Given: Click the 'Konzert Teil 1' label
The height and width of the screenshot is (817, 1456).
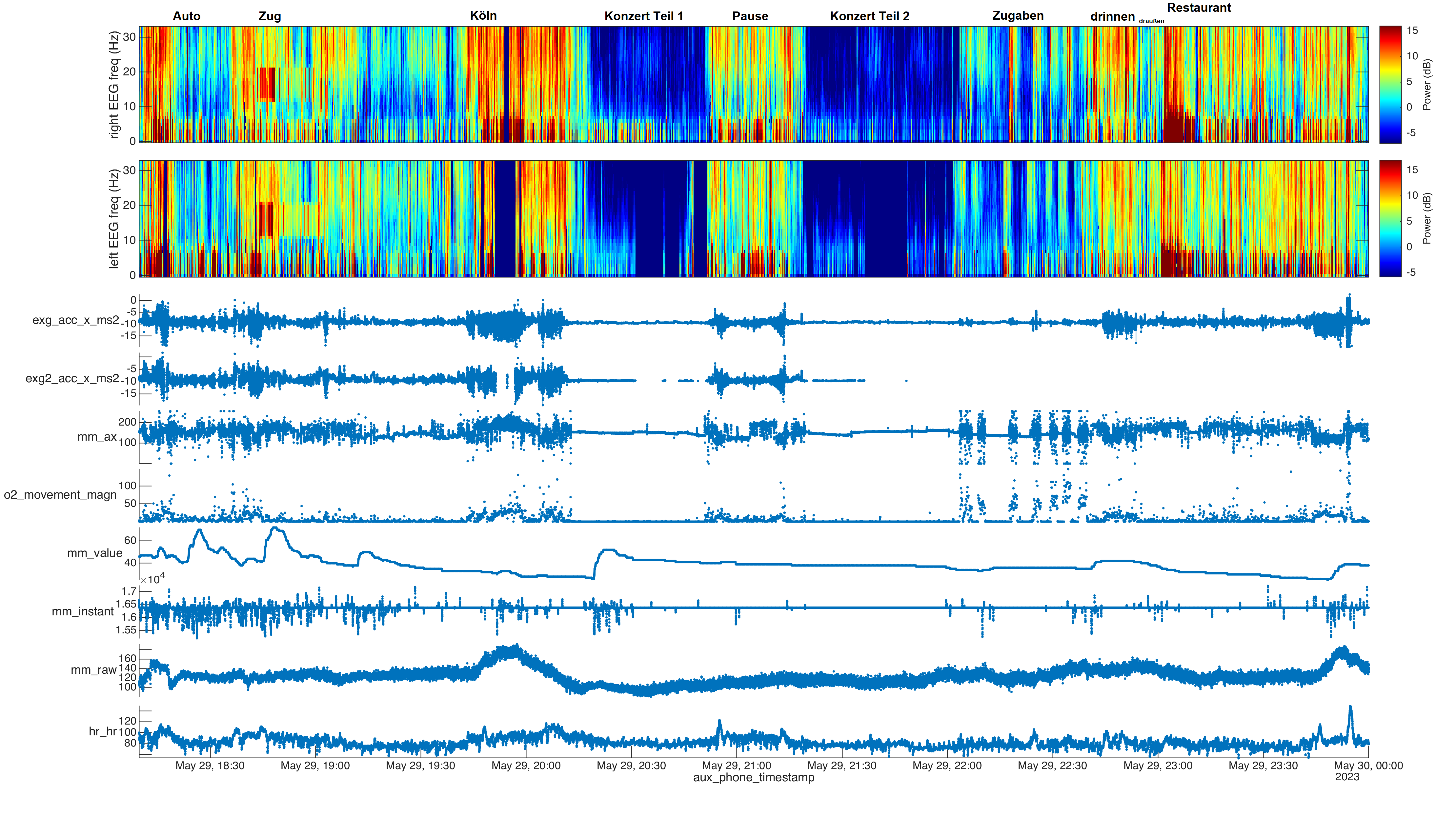Looking at the screenshot, I should tap(644, 16).
